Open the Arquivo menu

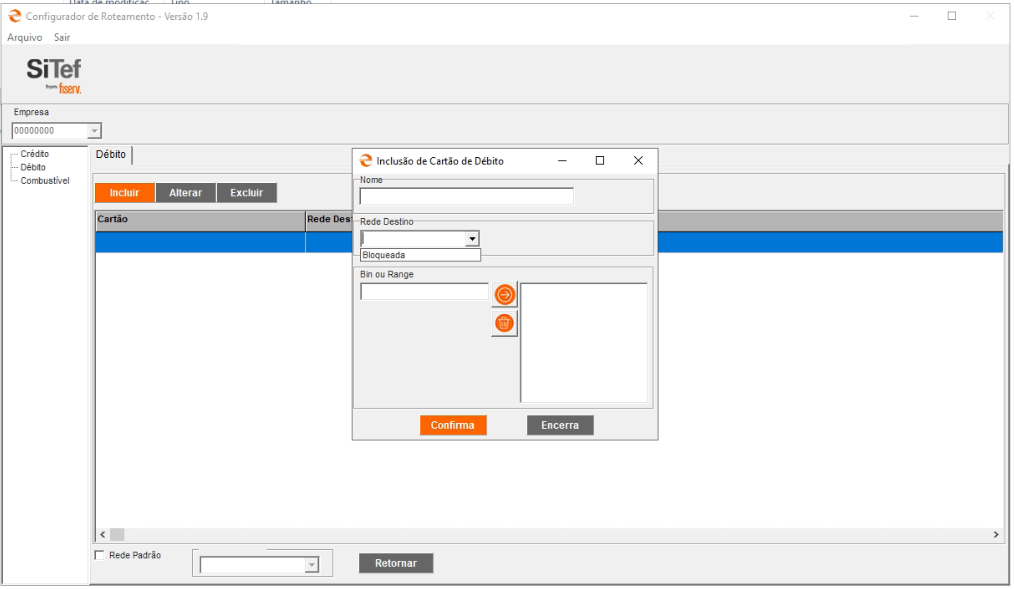tap(25, 37)
